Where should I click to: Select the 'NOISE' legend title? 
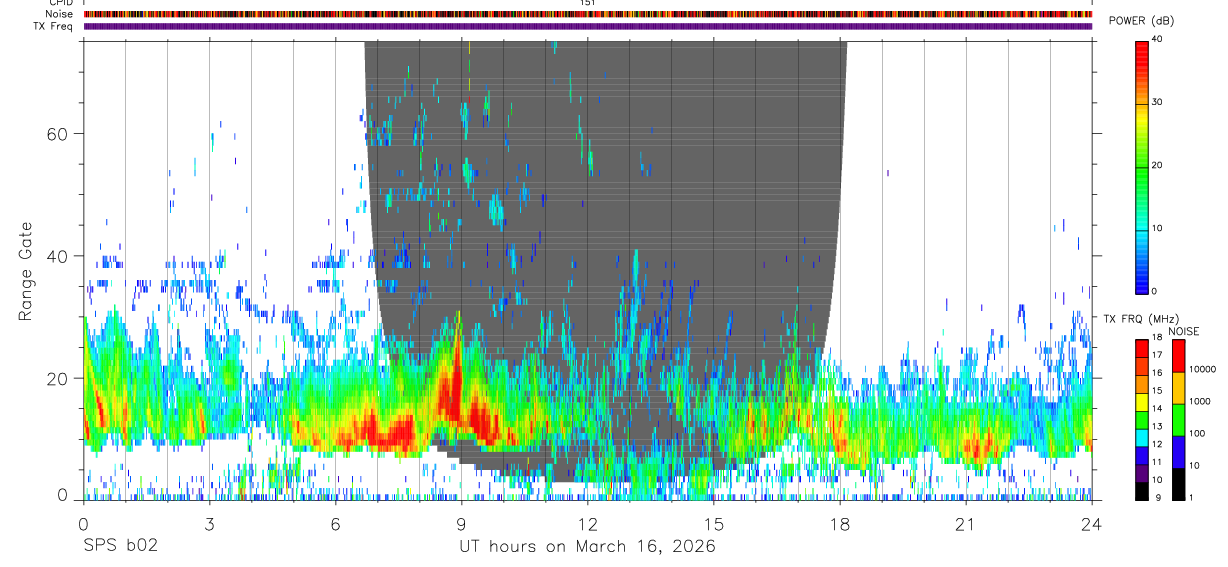tap(1183, 331)
